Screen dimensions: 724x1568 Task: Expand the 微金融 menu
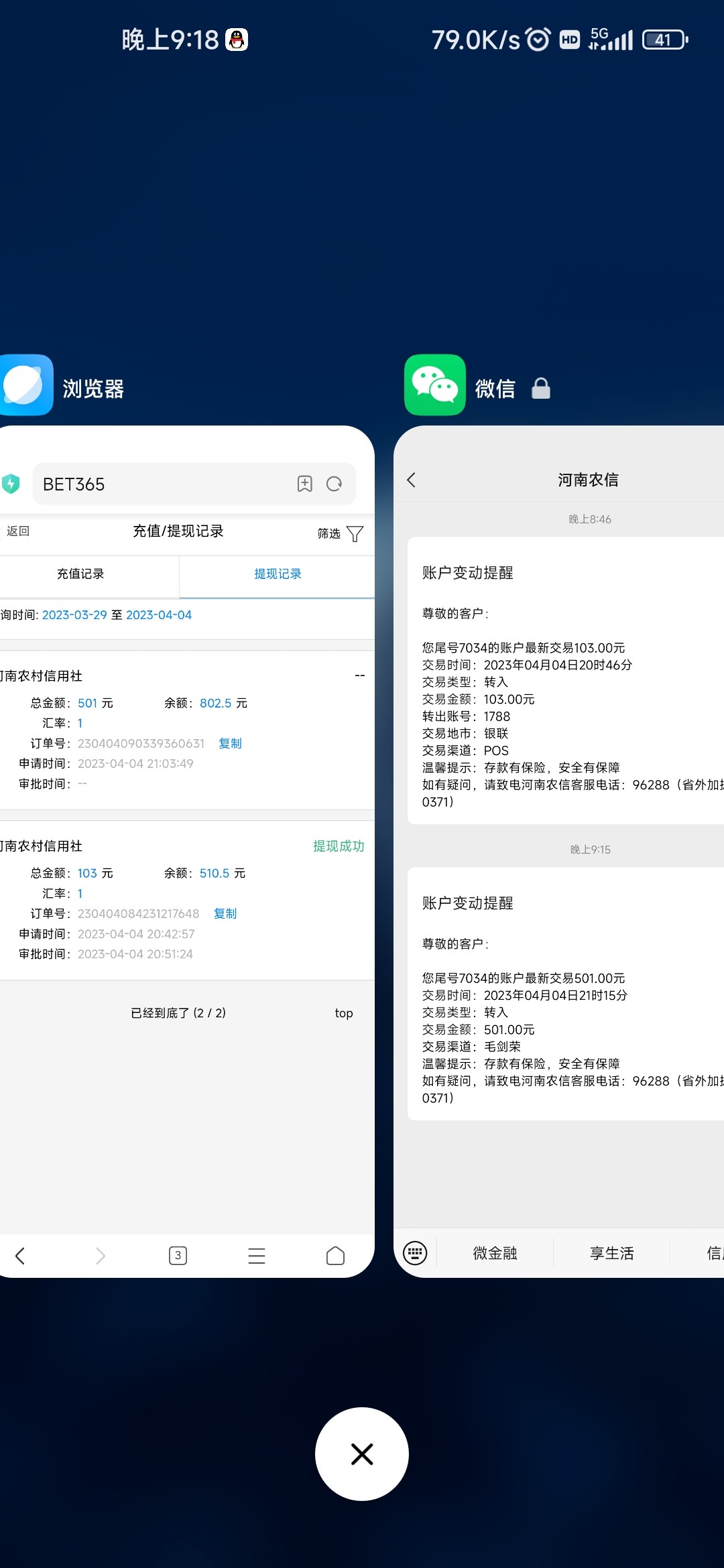[x=495, y=1253]
